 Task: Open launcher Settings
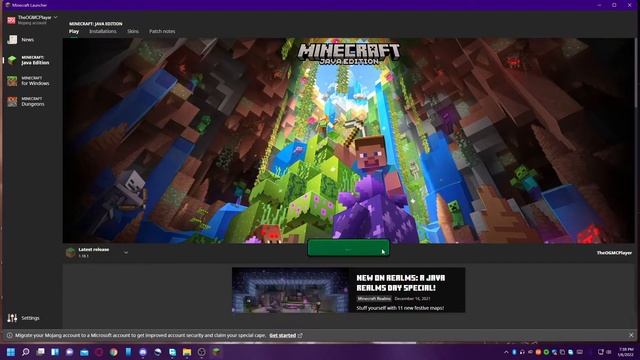[24, 318]
